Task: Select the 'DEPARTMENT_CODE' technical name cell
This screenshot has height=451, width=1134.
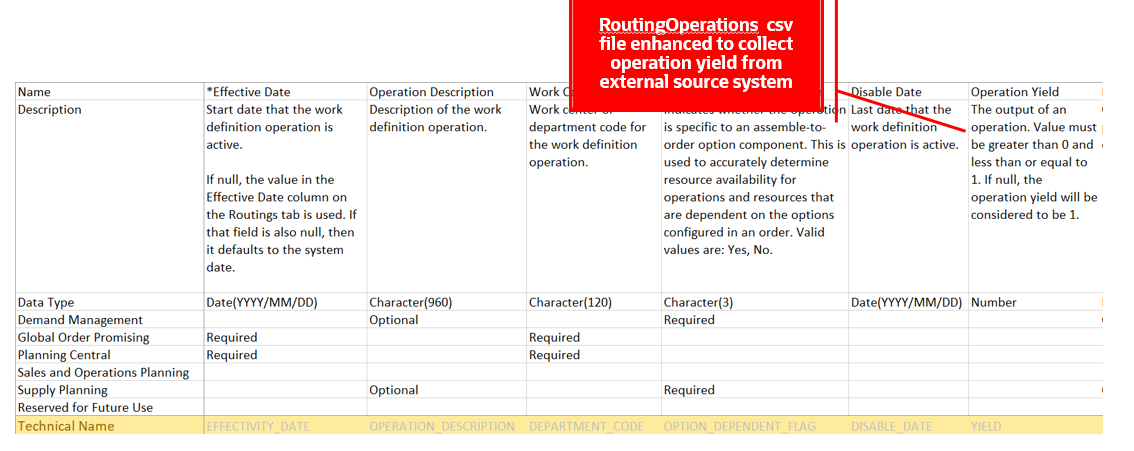Action: [594, 426]
